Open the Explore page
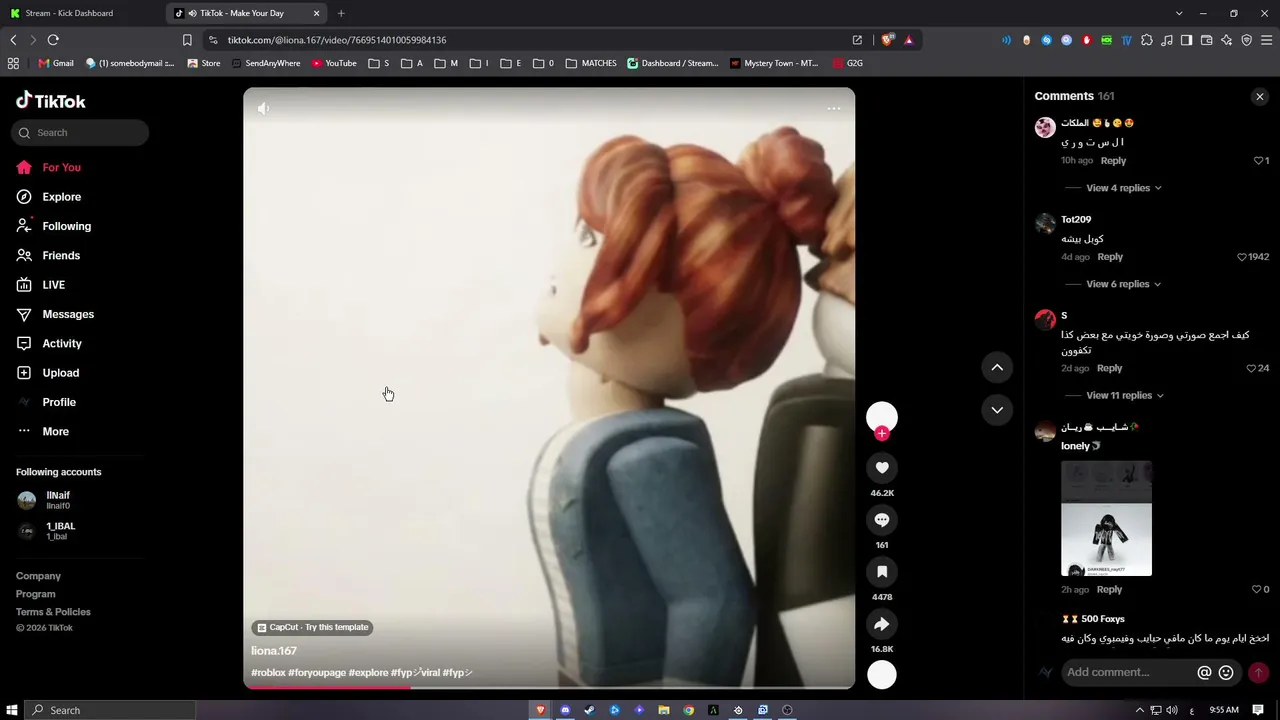The width and height of the screenshot is (1280, 720). point(50,197)
